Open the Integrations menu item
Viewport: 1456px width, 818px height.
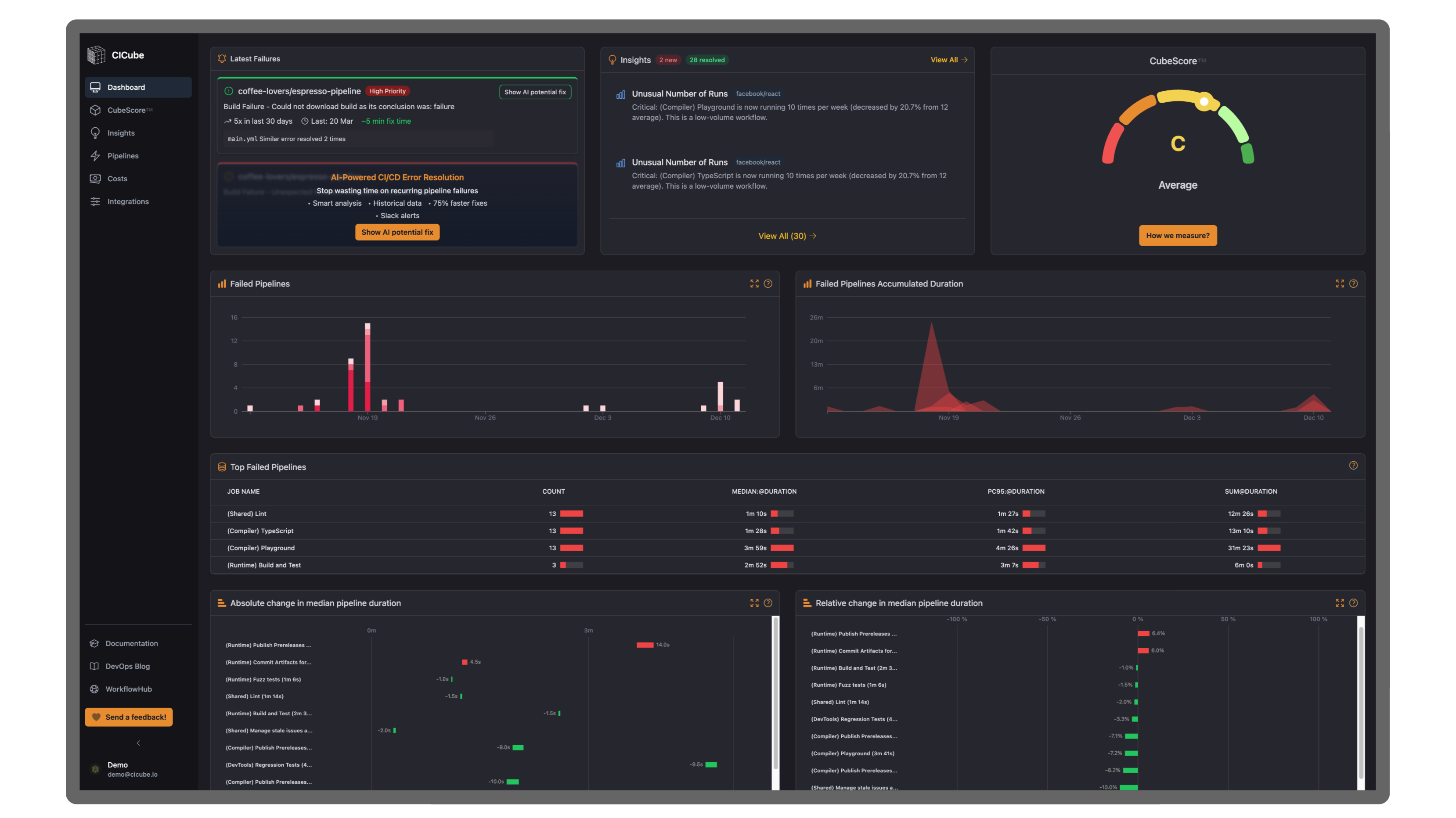pyautogui.click(x=128, y=202)
